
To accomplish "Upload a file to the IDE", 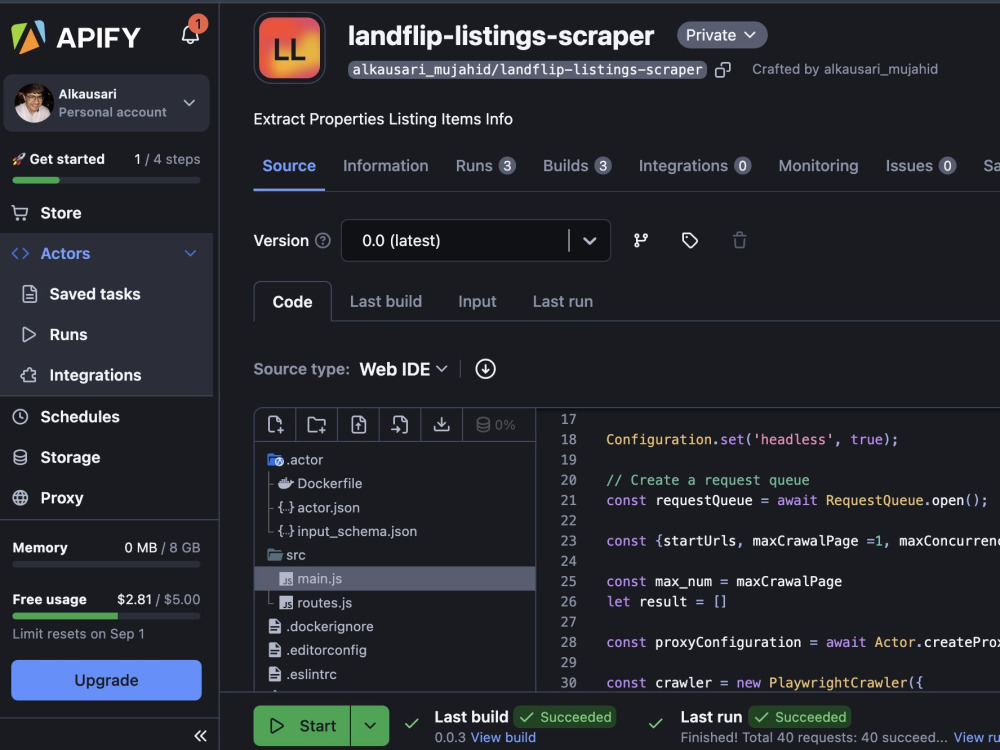I will 358,425.
